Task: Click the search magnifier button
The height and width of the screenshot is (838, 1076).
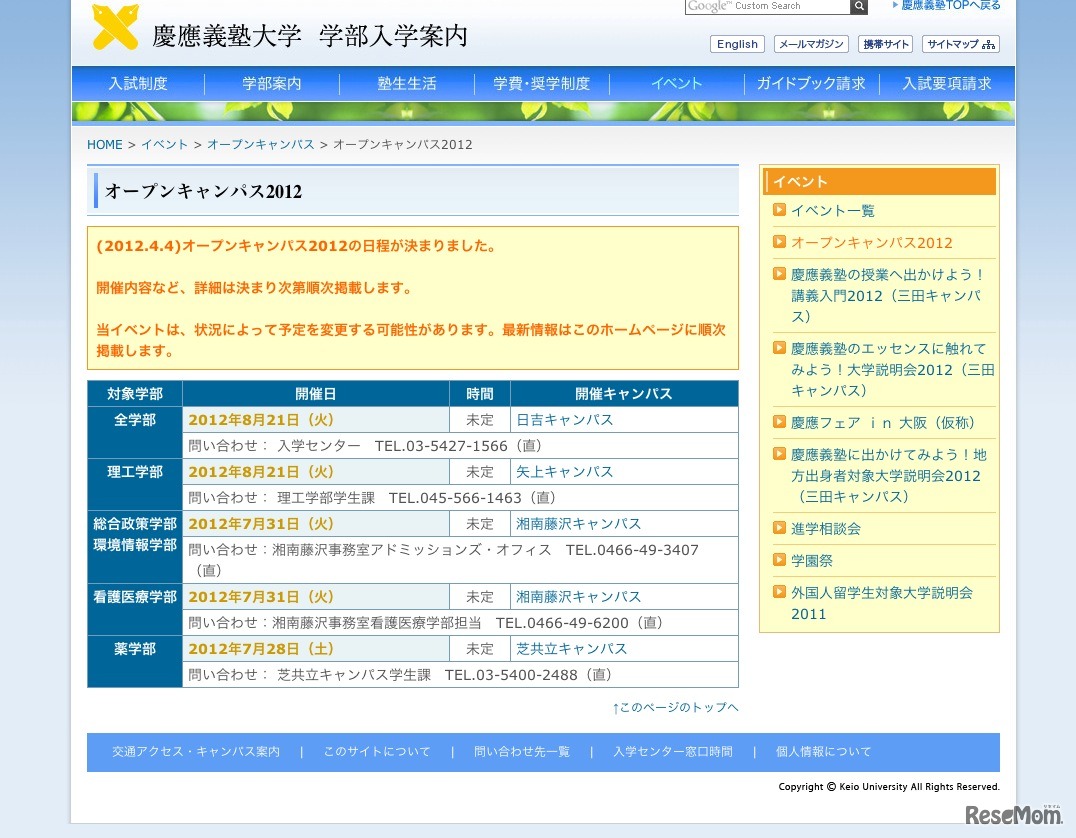Action: tap(858, 6)
